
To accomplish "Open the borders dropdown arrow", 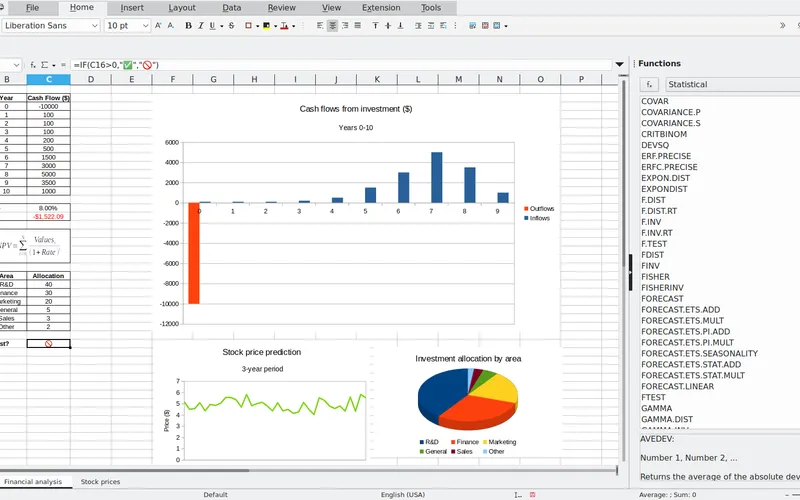I will click(257, 26).
